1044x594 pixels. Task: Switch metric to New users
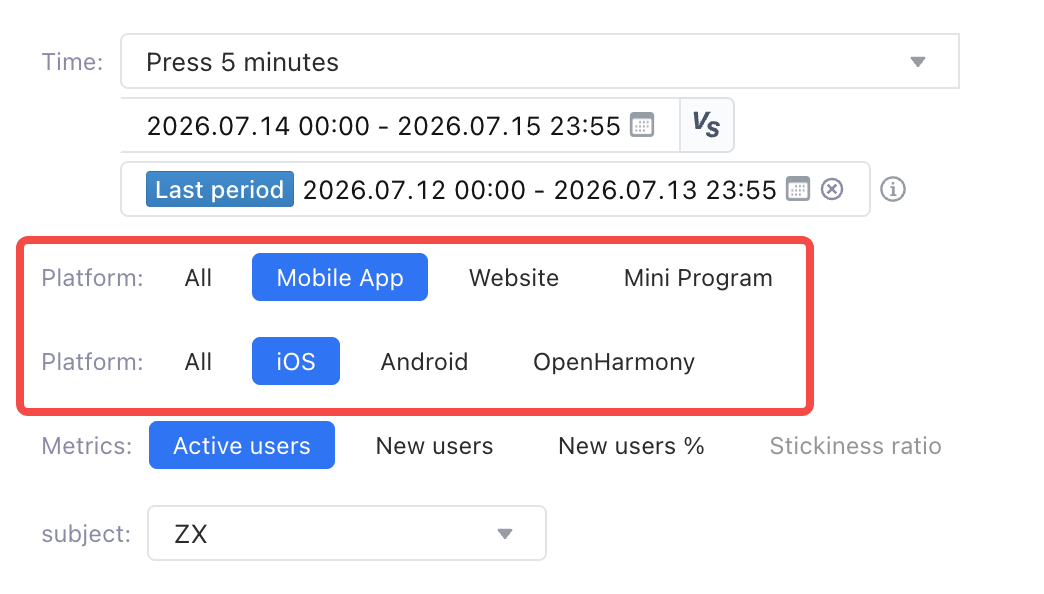434,446
